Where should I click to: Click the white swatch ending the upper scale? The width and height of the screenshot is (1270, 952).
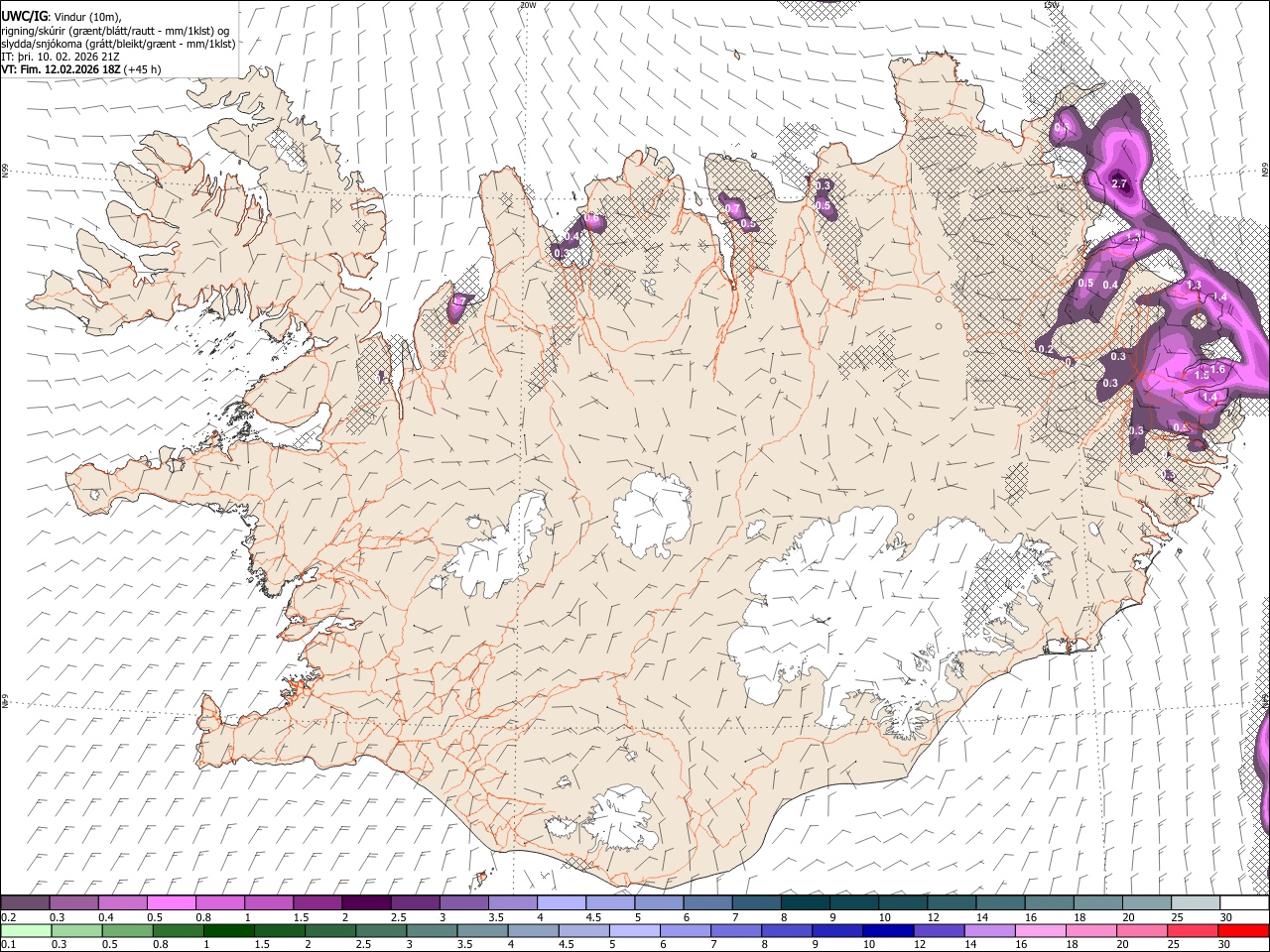tap(1244, 902)
